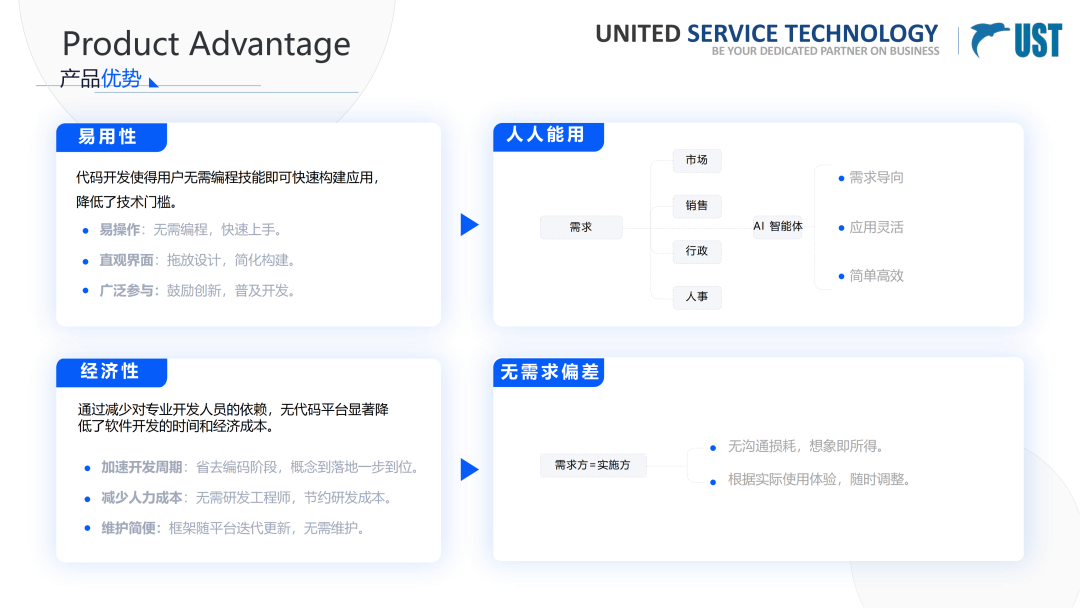
Task: Click the 易操作 bullet line
Action: tap(183, 230)
